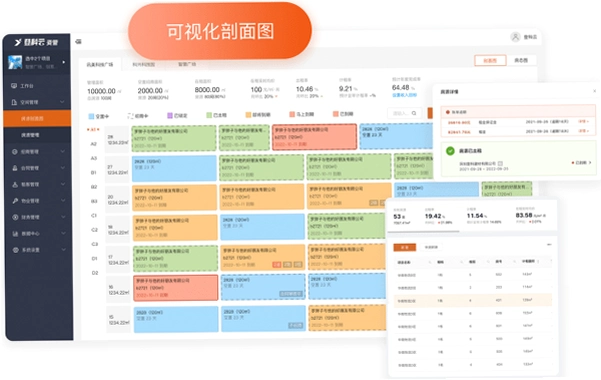This screenshot has width=601, height=380.
Task: Close the room details panel with the X icon
Action: tap(594, 91)
